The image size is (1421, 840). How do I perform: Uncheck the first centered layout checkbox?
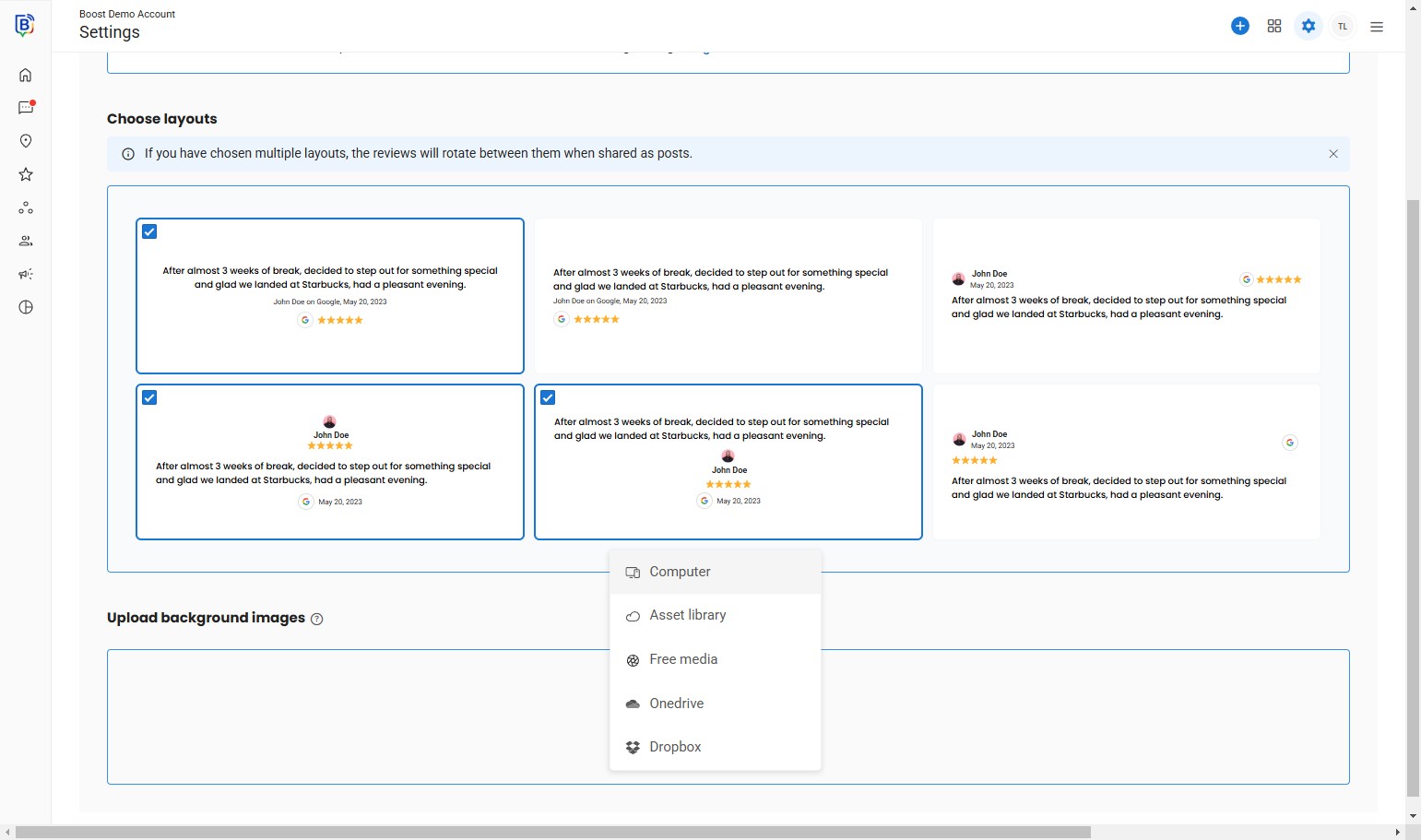pos(149,232)
